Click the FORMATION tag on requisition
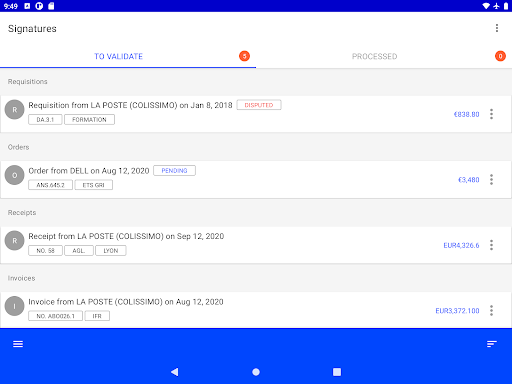Screen dimensions: 512x384 89,120
